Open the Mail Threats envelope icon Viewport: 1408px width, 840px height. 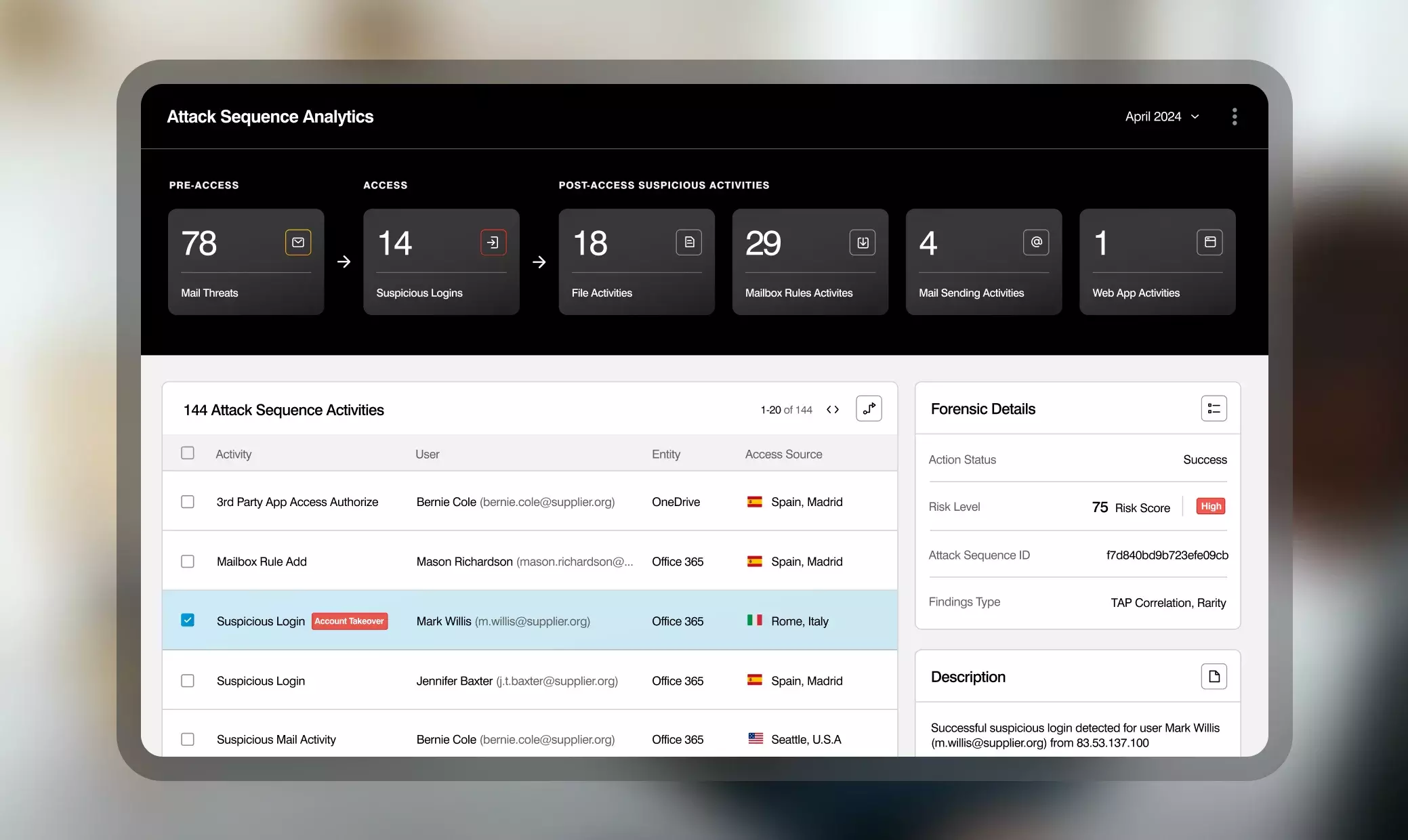pos(298,243)
